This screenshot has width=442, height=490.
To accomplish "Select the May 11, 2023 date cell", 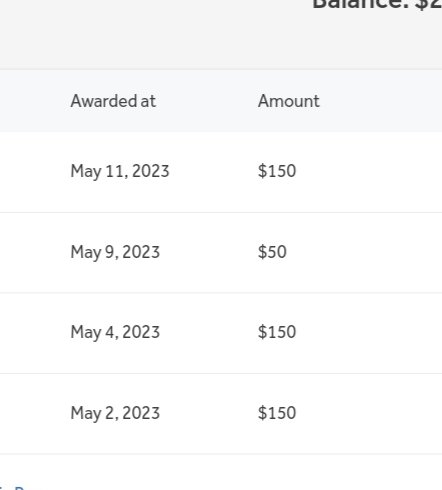I will [120, 171].
